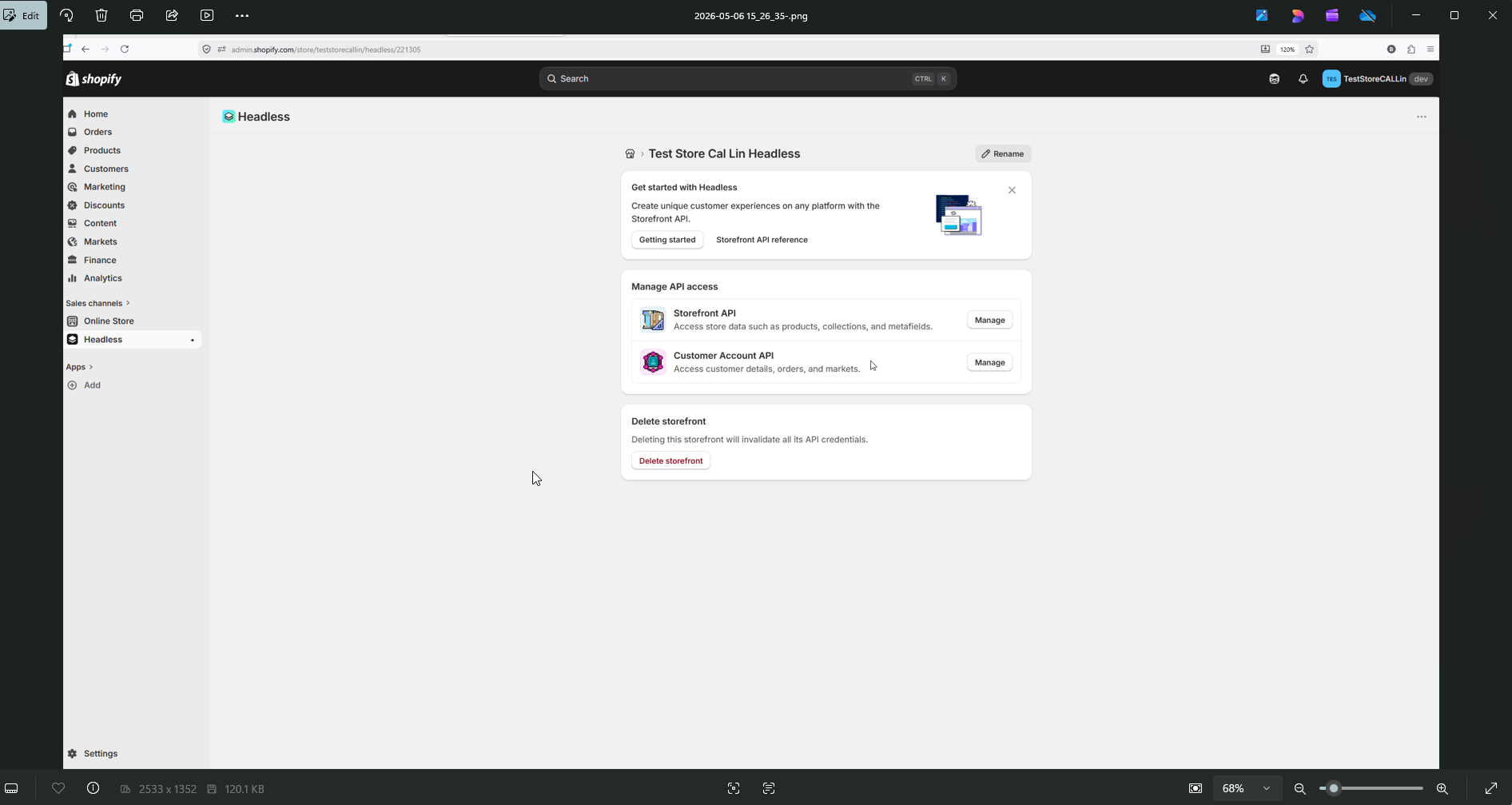Manage the Storefront API
The height and width of the screenshot is (805, 1512).
[x=989, y=320]
